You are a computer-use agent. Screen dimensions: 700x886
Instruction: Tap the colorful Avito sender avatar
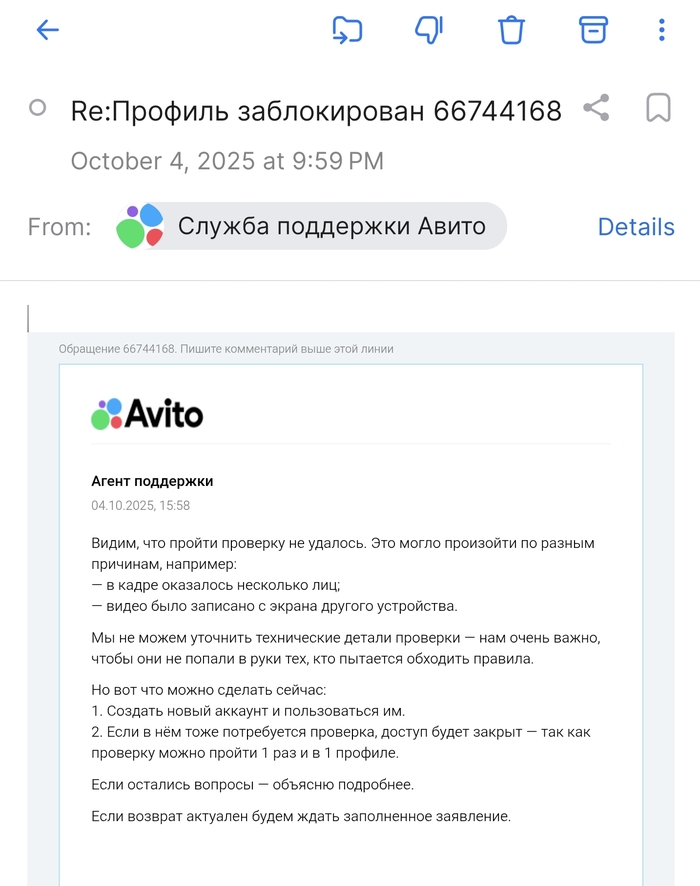click(x=139, y=226)
